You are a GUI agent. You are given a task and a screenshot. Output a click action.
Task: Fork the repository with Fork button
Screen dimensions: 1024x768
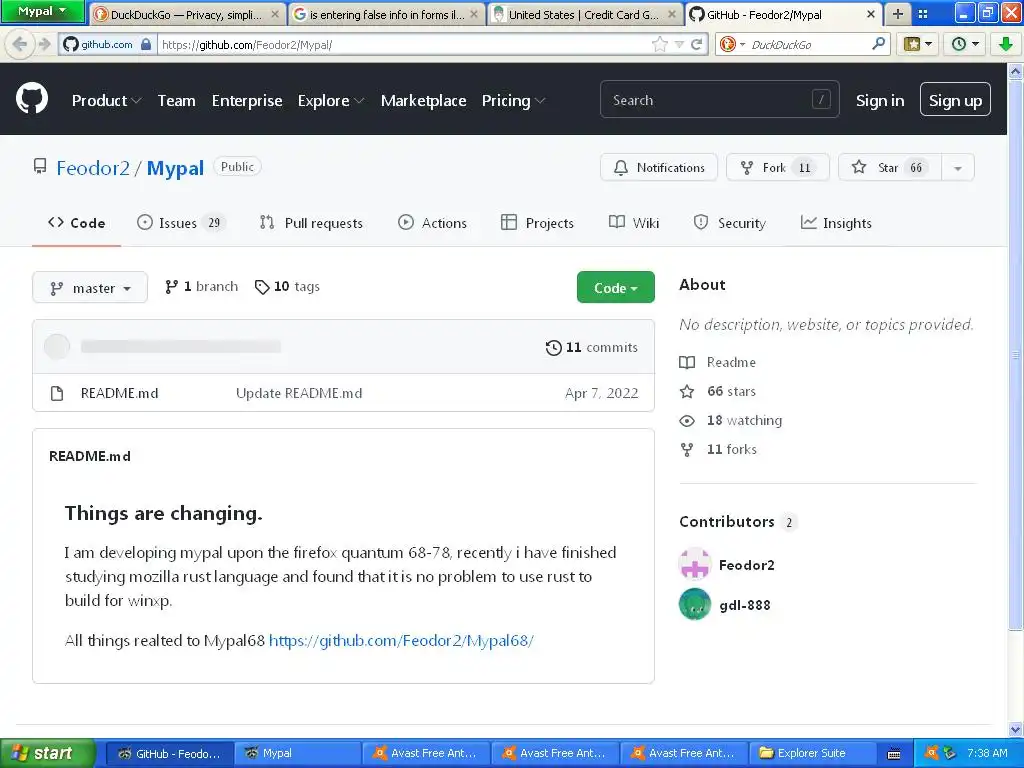pos(778,168)
